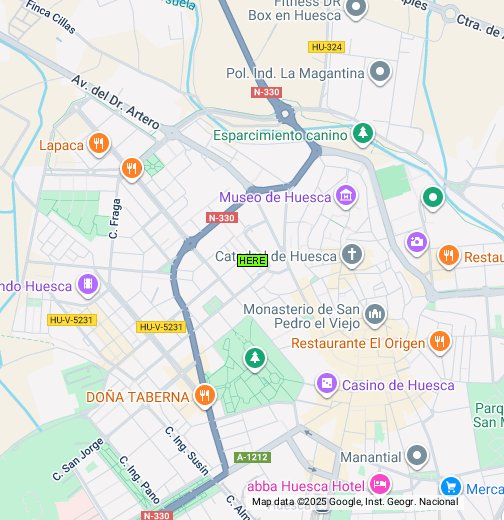Click the green park tree pin near DOÑA TABERNA
Image resolution: width=504 pixels, height=520 pixels.
(255, 358)
